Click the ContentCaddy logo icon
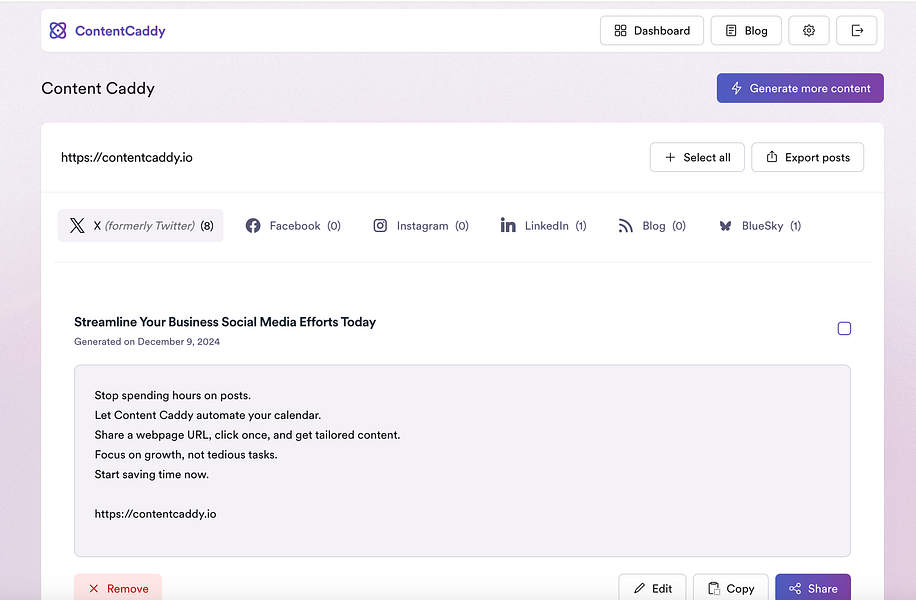Viewport: 916px width, 600px height. [x=59, y=30]
